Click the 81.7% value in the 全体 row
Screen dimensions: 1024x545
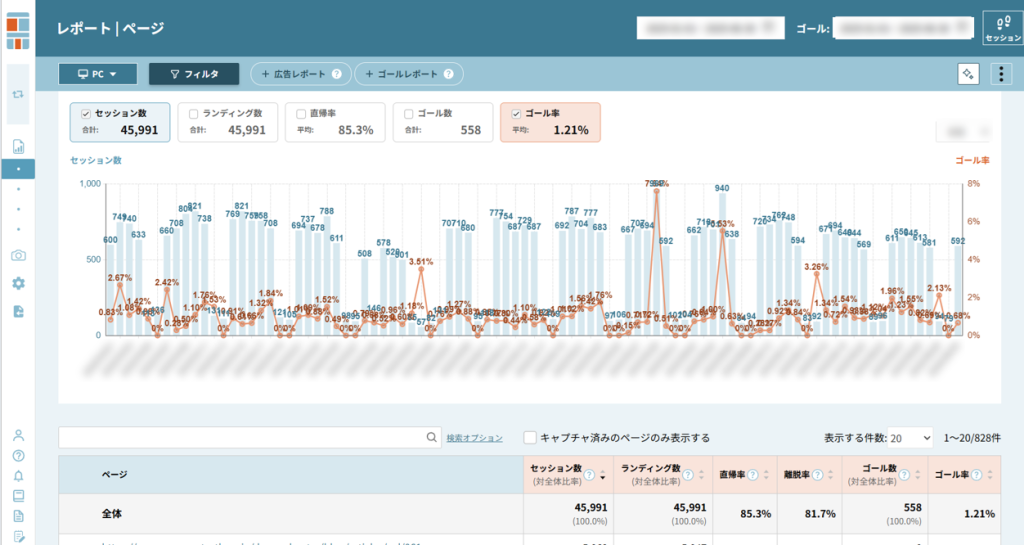(820, 514)
